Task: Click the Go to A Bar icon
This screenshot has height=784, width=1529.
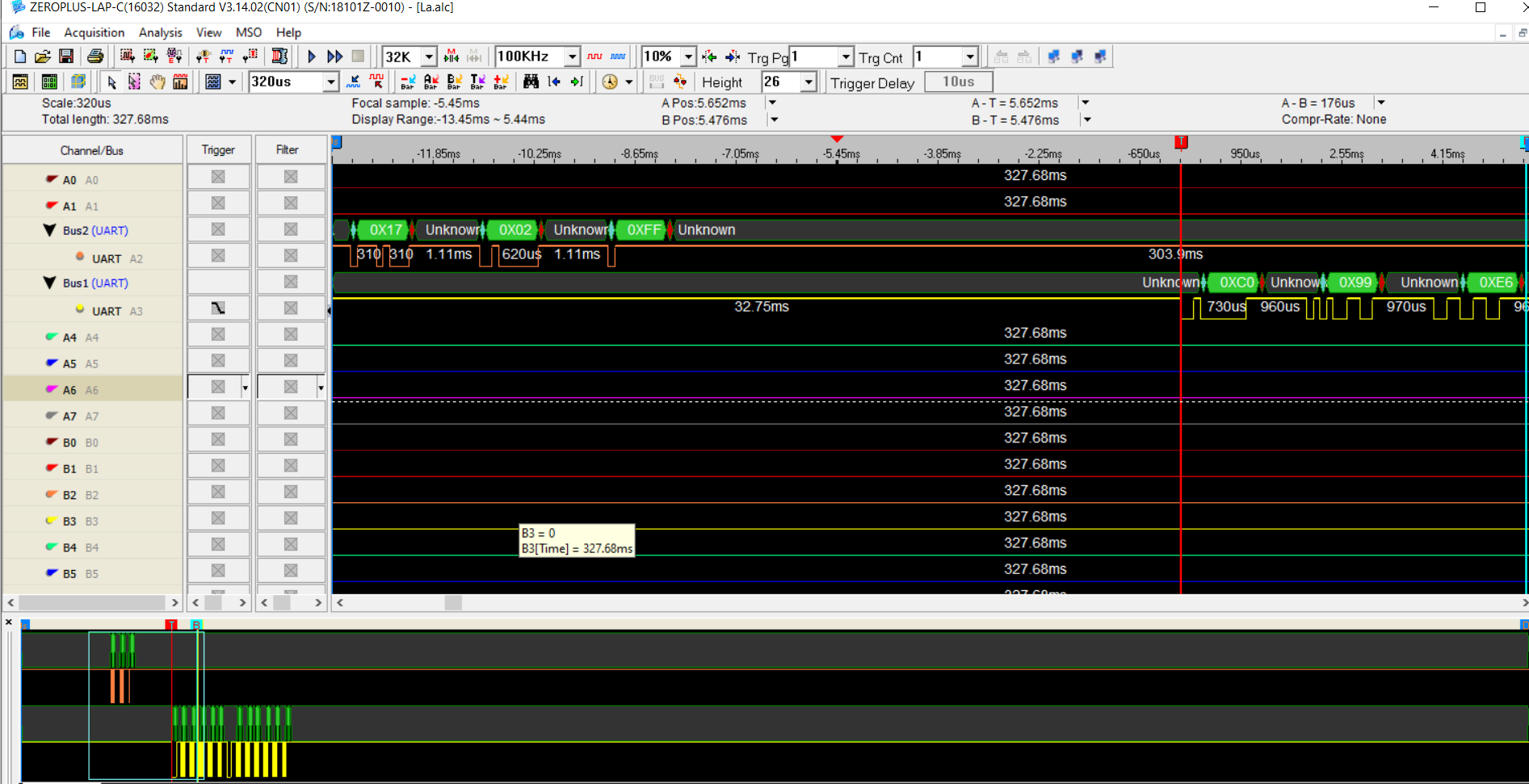Action: (x=431, y=82)
